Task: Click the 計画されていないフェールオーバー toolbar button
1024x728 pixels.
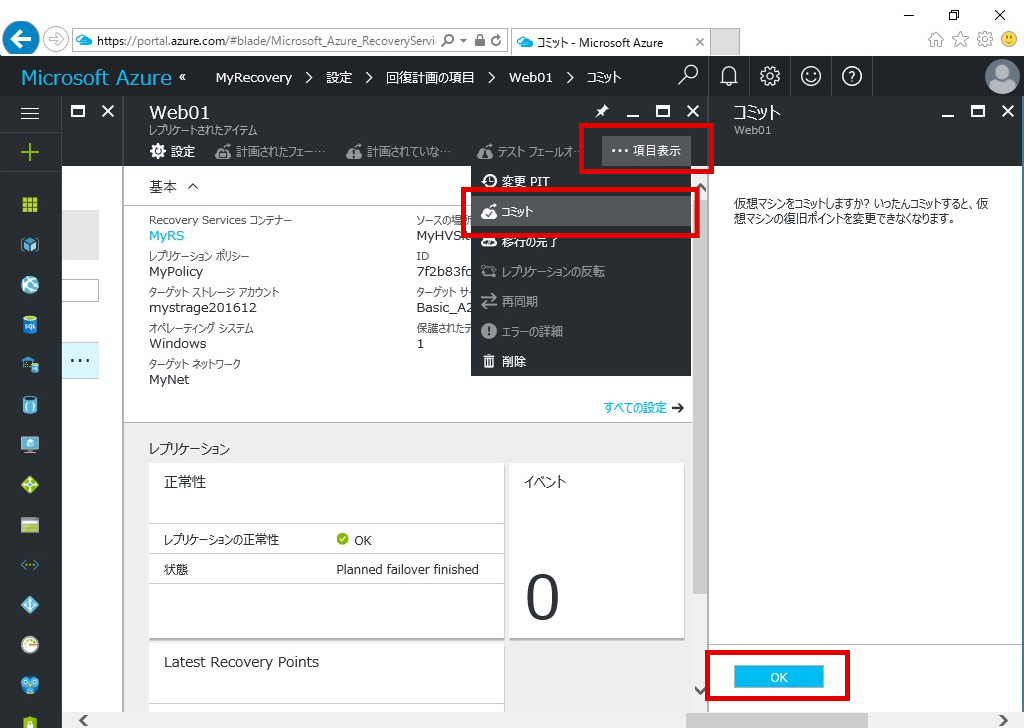Action: click(398, 151)
